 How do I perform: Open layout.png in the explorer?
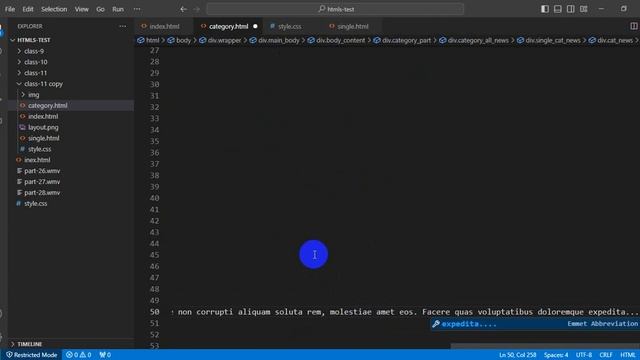pos(43,127)
